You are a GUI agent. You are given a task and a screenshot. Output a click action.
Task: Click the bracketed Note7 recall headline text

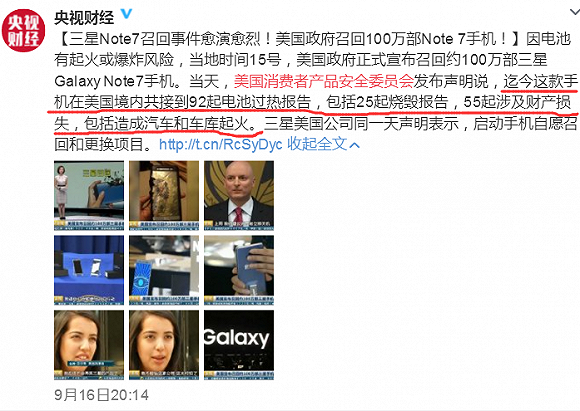pyautogui.click(x=290, y=39)
